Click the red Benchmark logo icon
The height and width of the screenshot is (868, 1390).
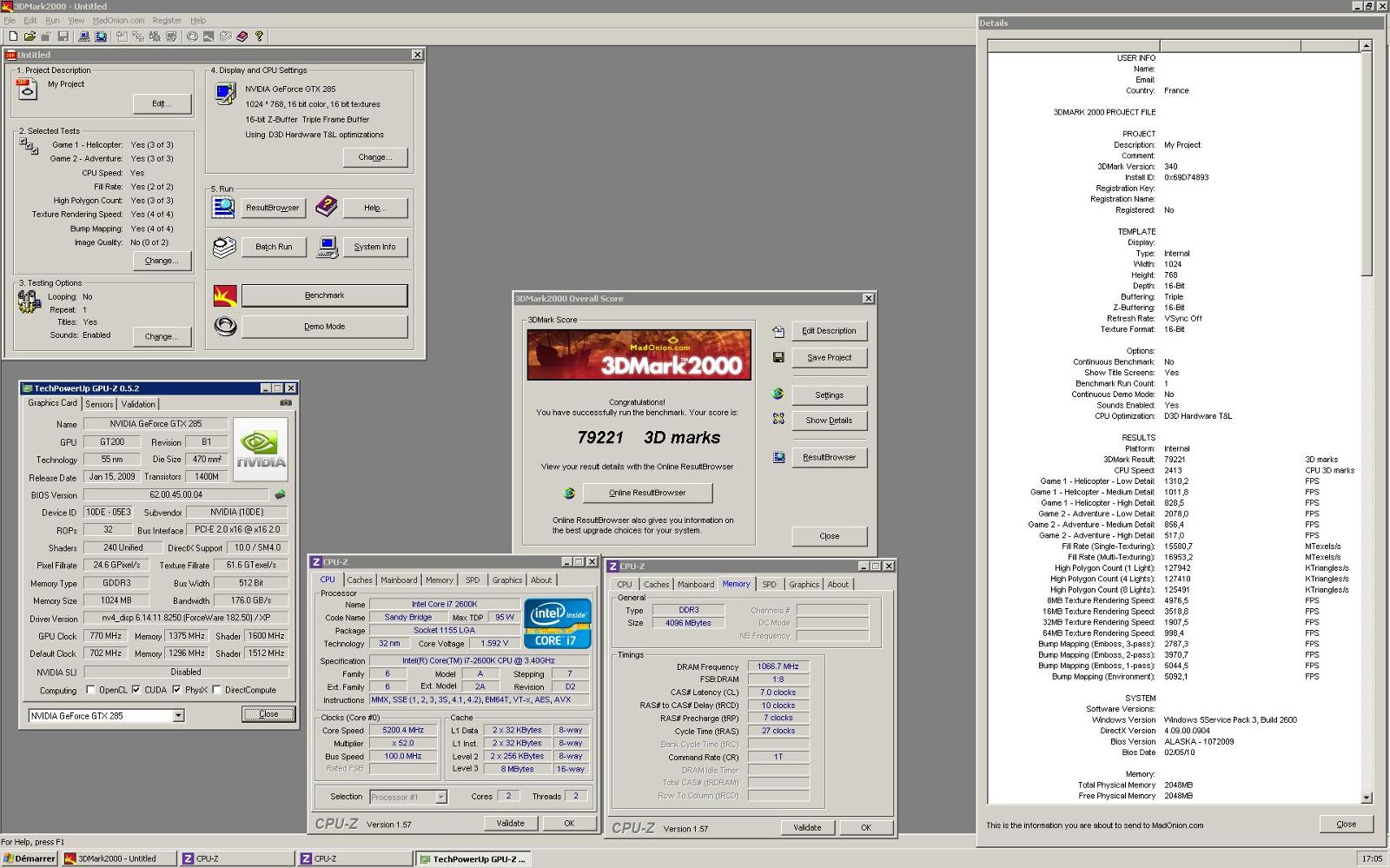225,296
